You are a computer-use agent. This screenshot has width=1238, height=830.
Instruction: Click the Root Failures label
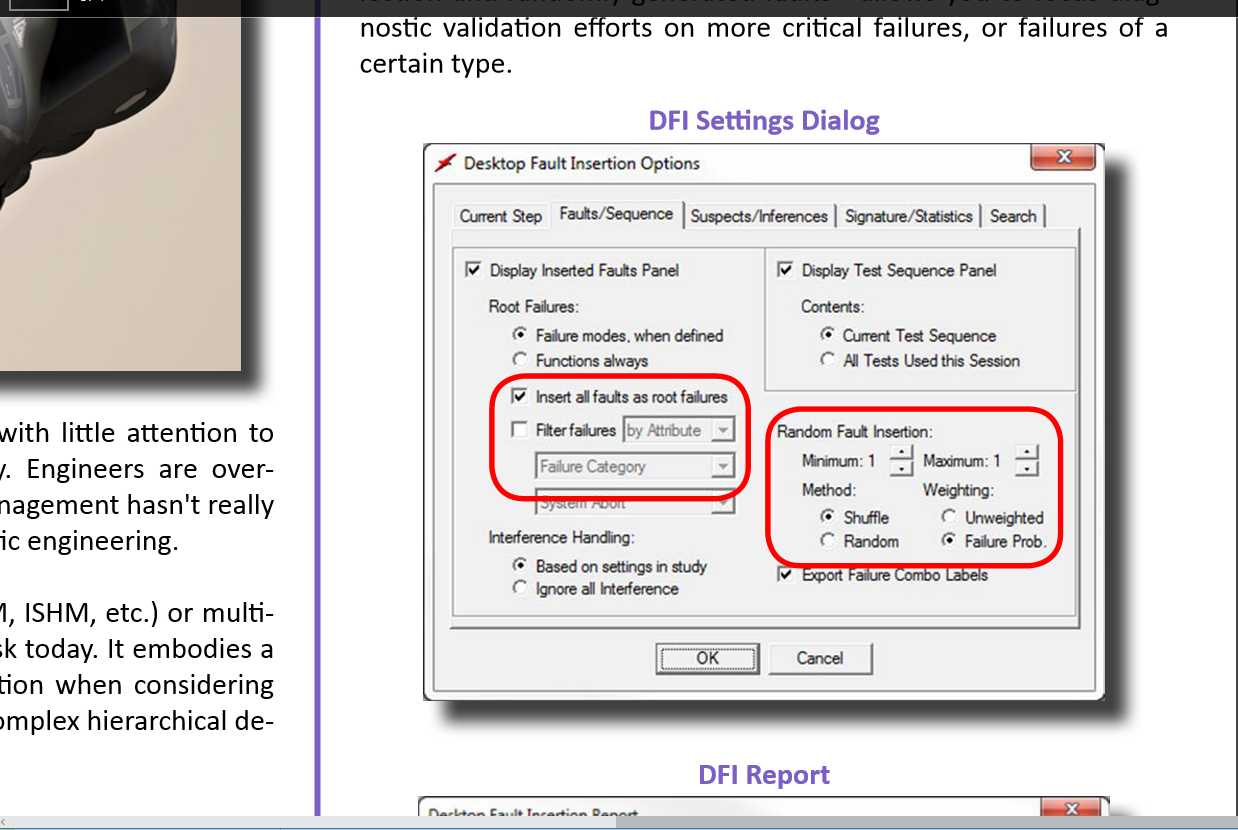pyautogui.click(x=534, y=306)
